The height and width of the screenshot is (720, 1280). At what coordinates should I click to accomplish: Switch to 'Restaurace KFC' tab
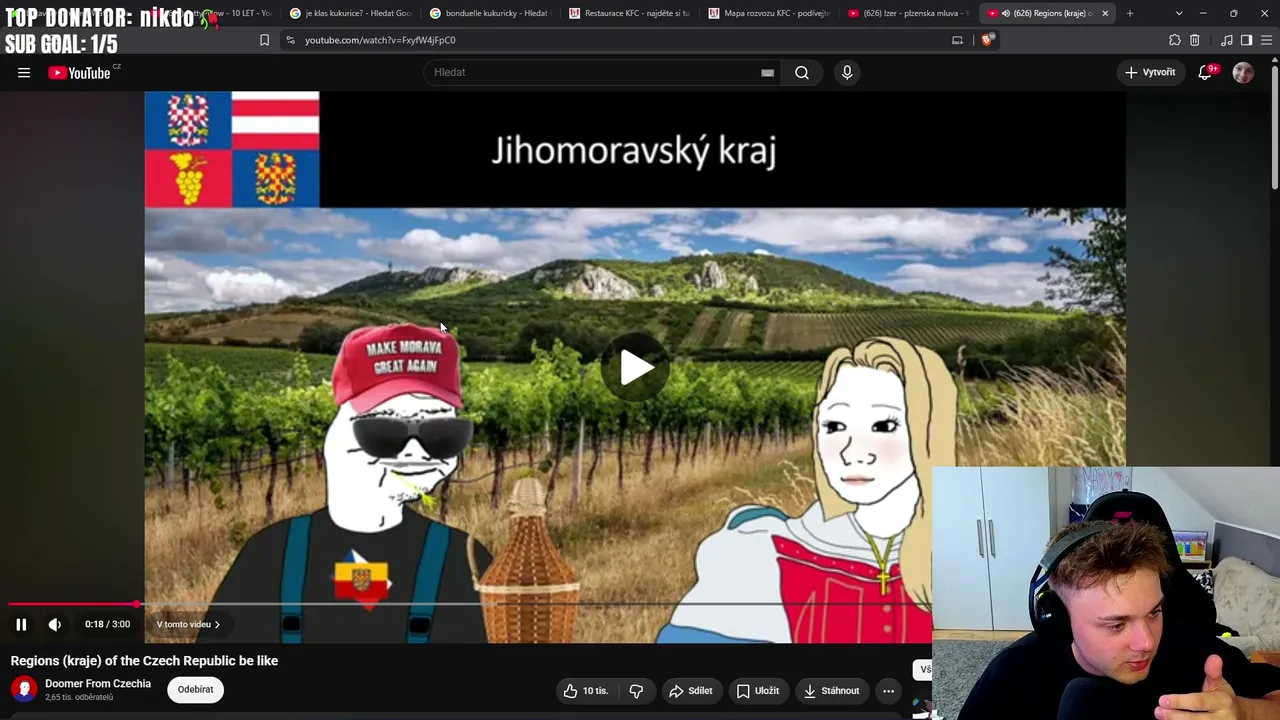point(630,13)
